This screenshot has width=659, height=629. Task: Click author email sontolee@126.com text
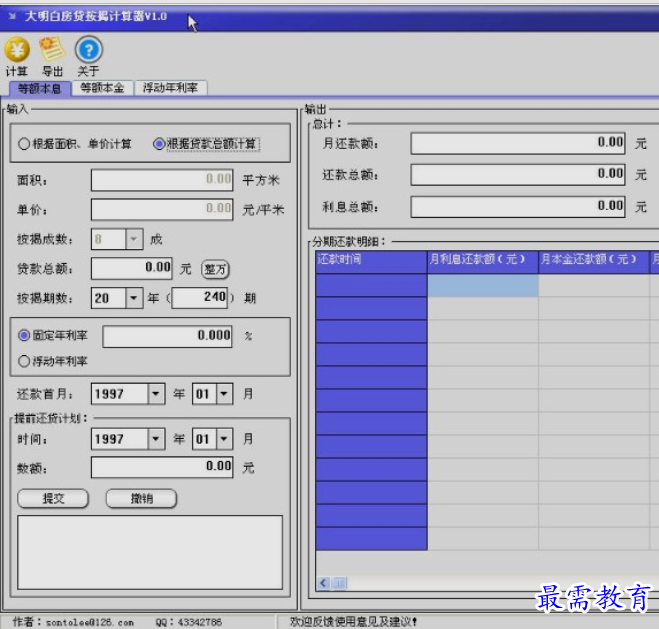[x=89, y=622]
